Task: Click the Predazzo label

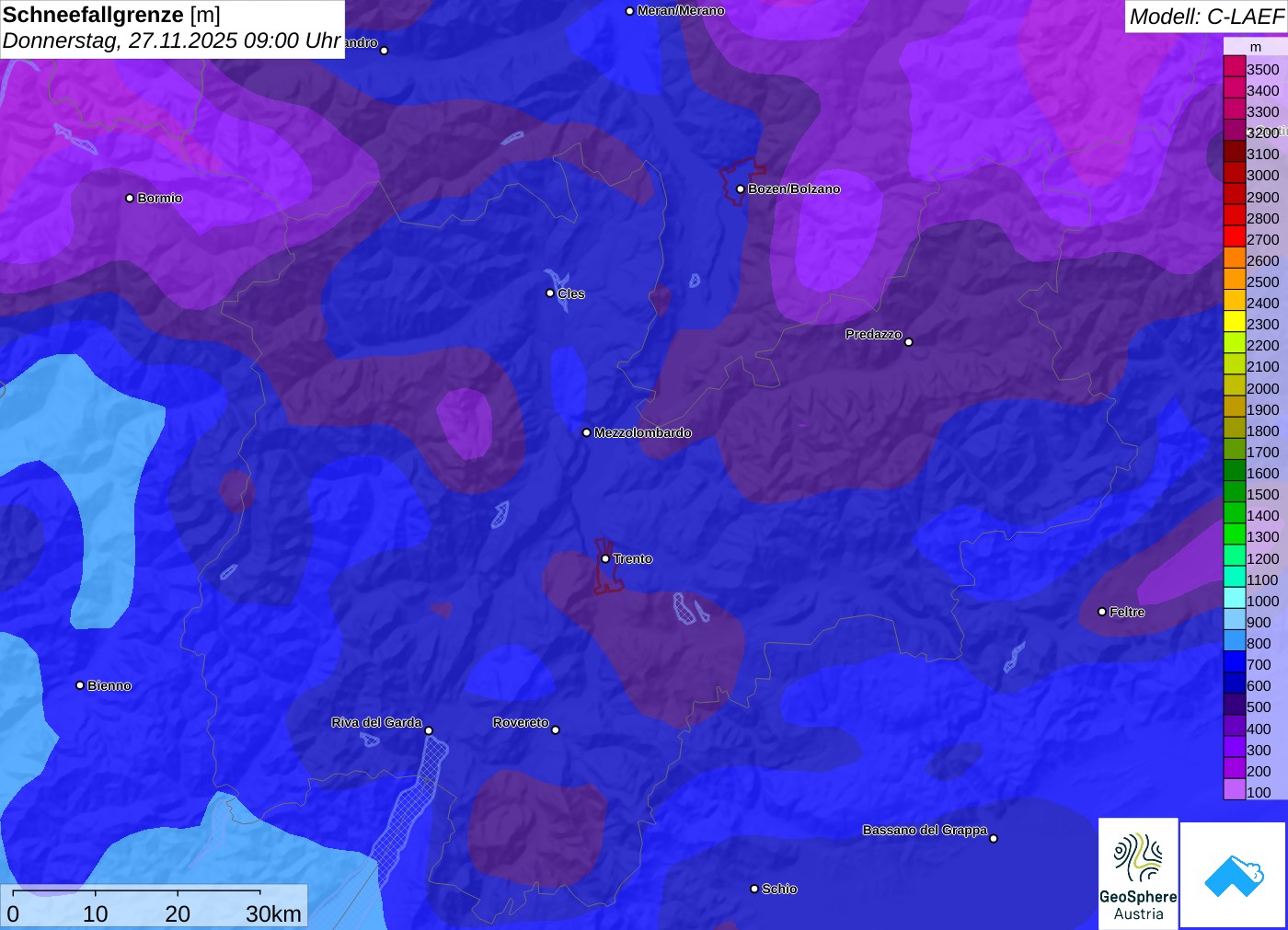Action: 874,334
